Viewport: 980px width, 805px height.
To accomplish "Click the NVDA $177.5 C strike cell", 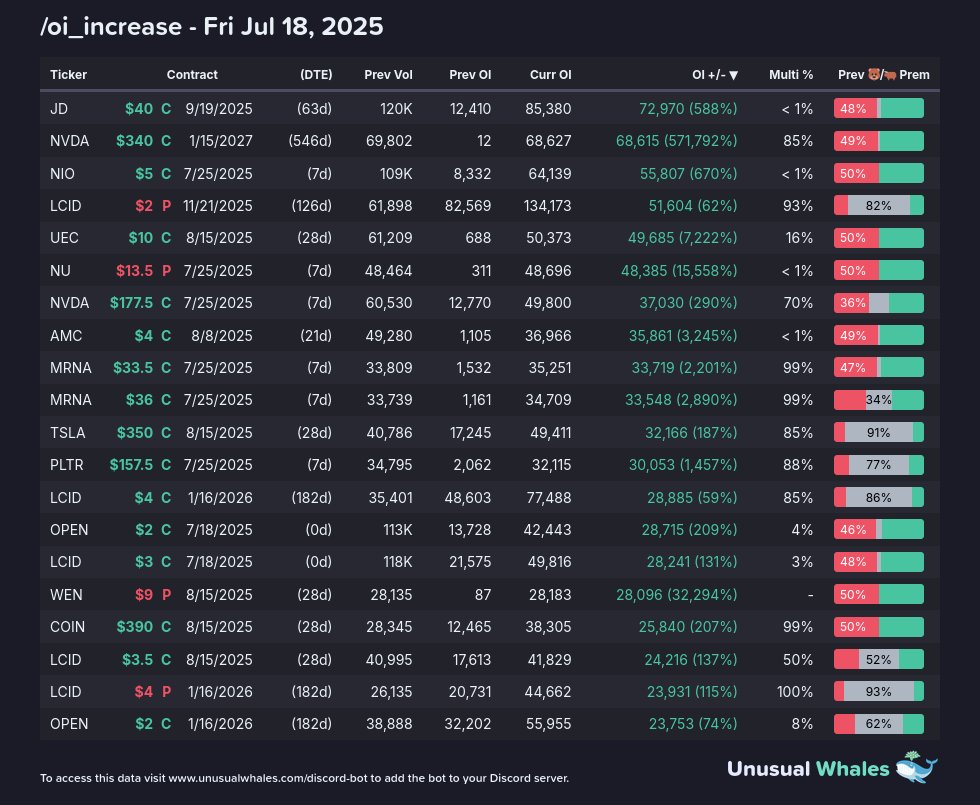I will [x=141, y=302].
